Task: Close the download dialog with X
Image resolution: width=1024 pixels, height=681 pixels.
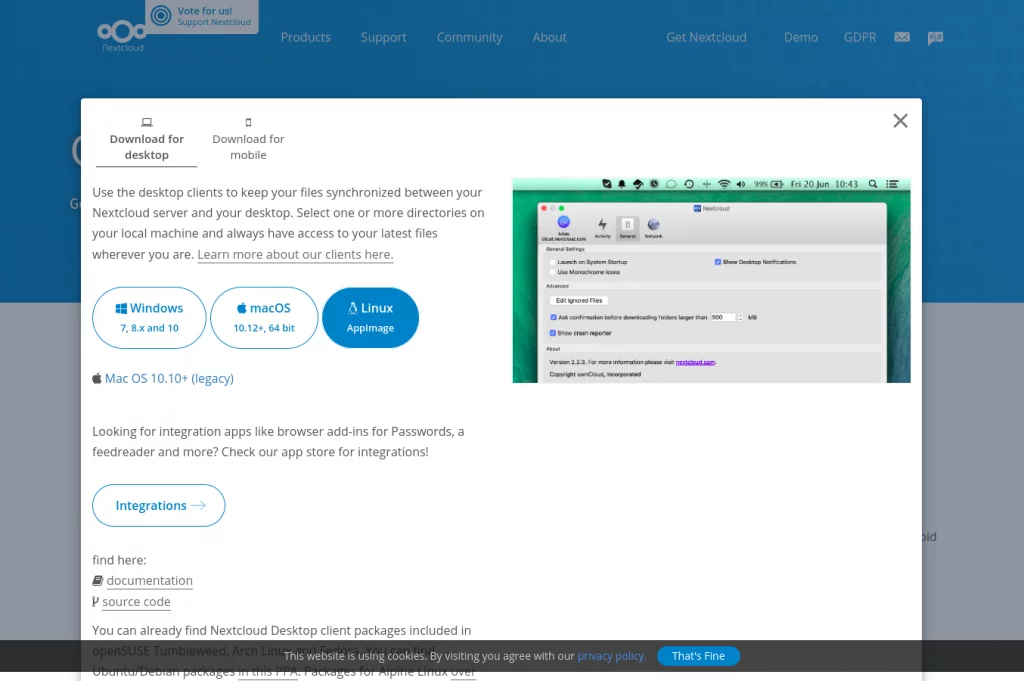Action: point(900,121)
